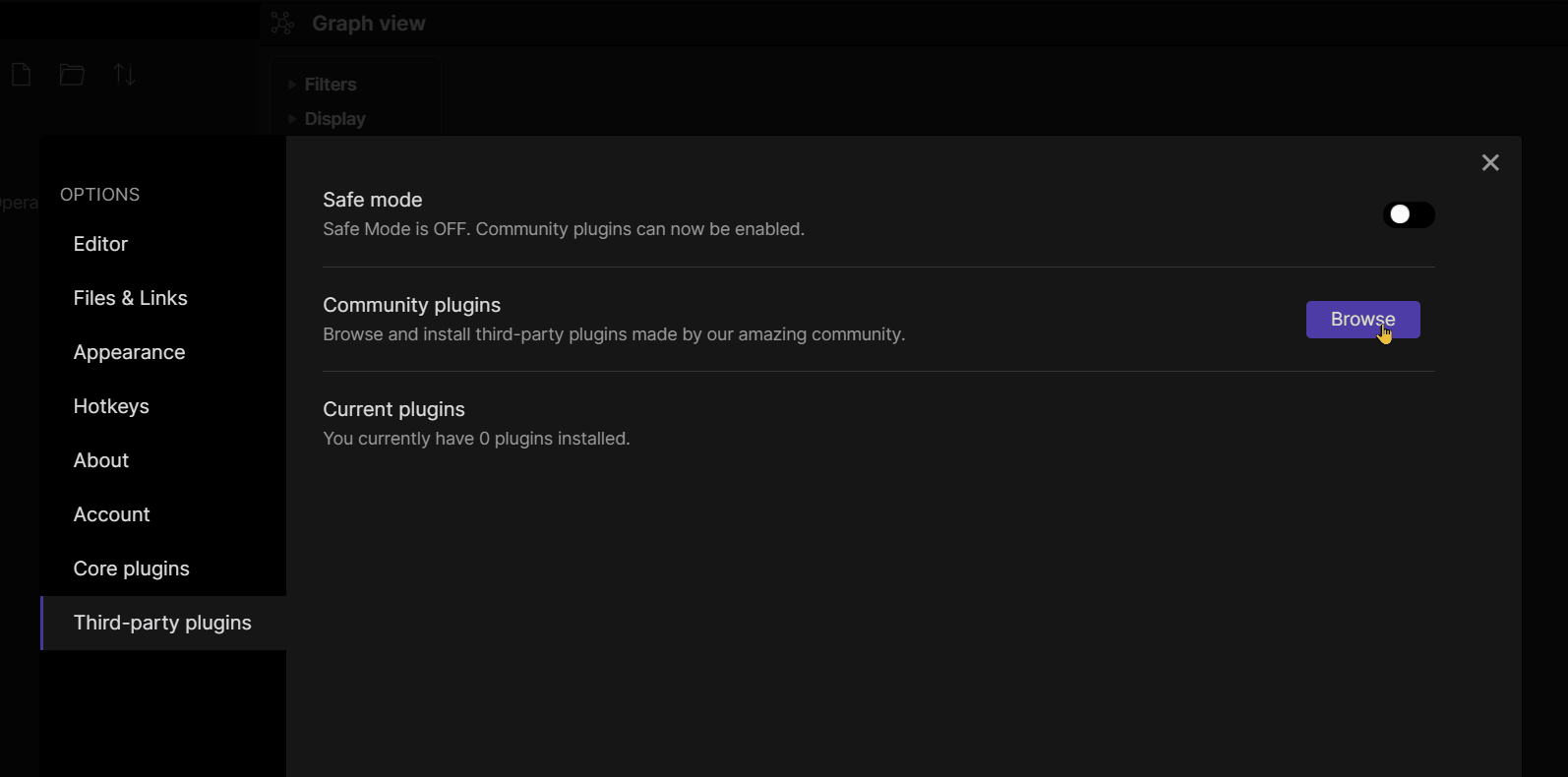1568x777 pixels.
Task: Click the New note file icon
Action: (22, 75)
